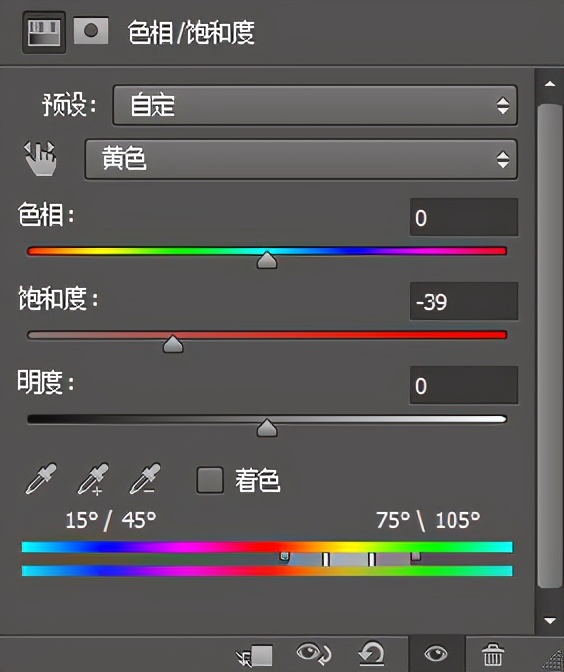Click the 饱和度 saturation value field showing -39
The height and width of the screenshot is (672, 564).
[464, 301]
